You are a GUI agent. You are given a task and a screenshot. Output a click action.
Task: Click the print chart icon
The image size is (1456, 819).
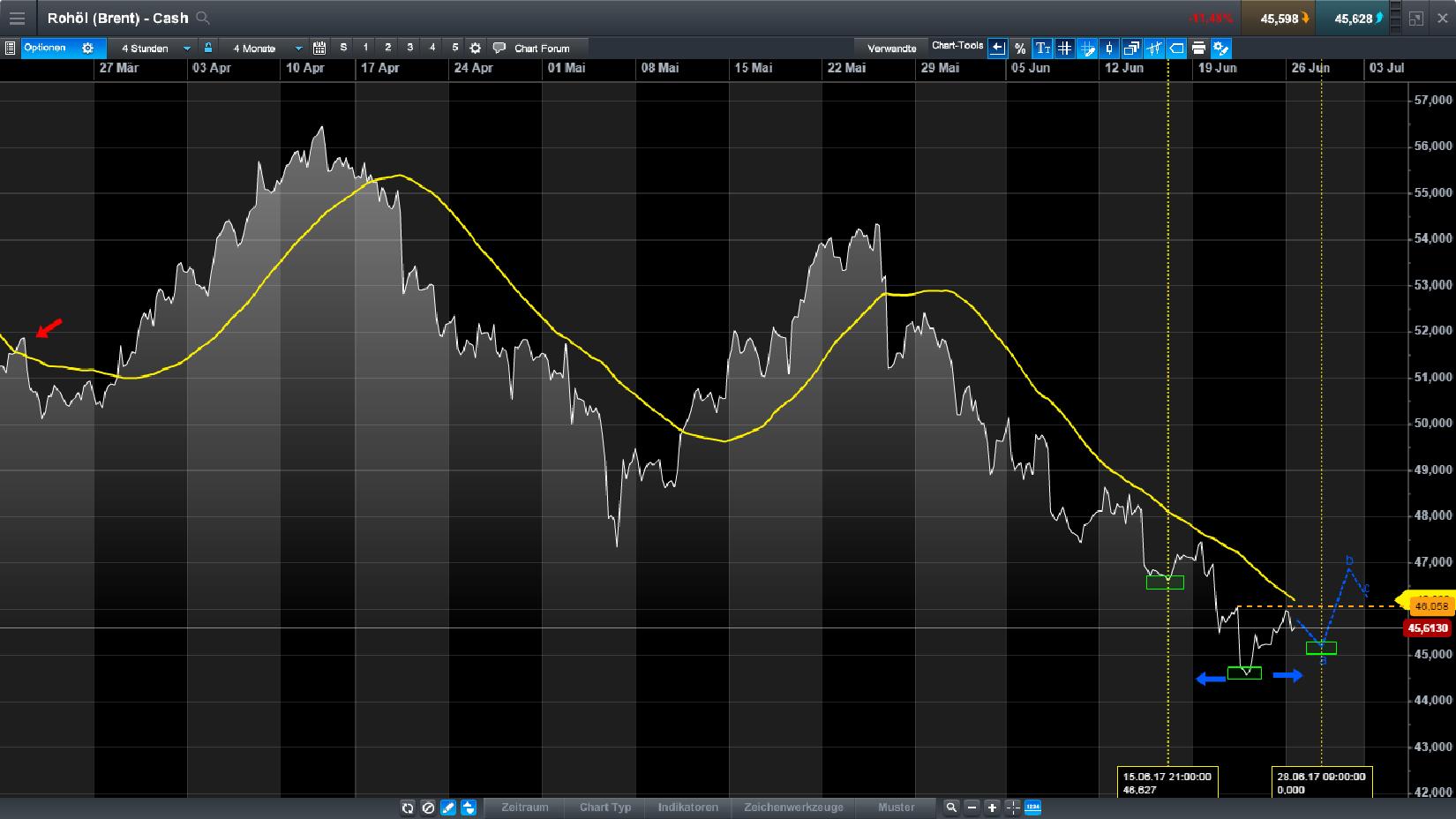[x=1198, y=49]
